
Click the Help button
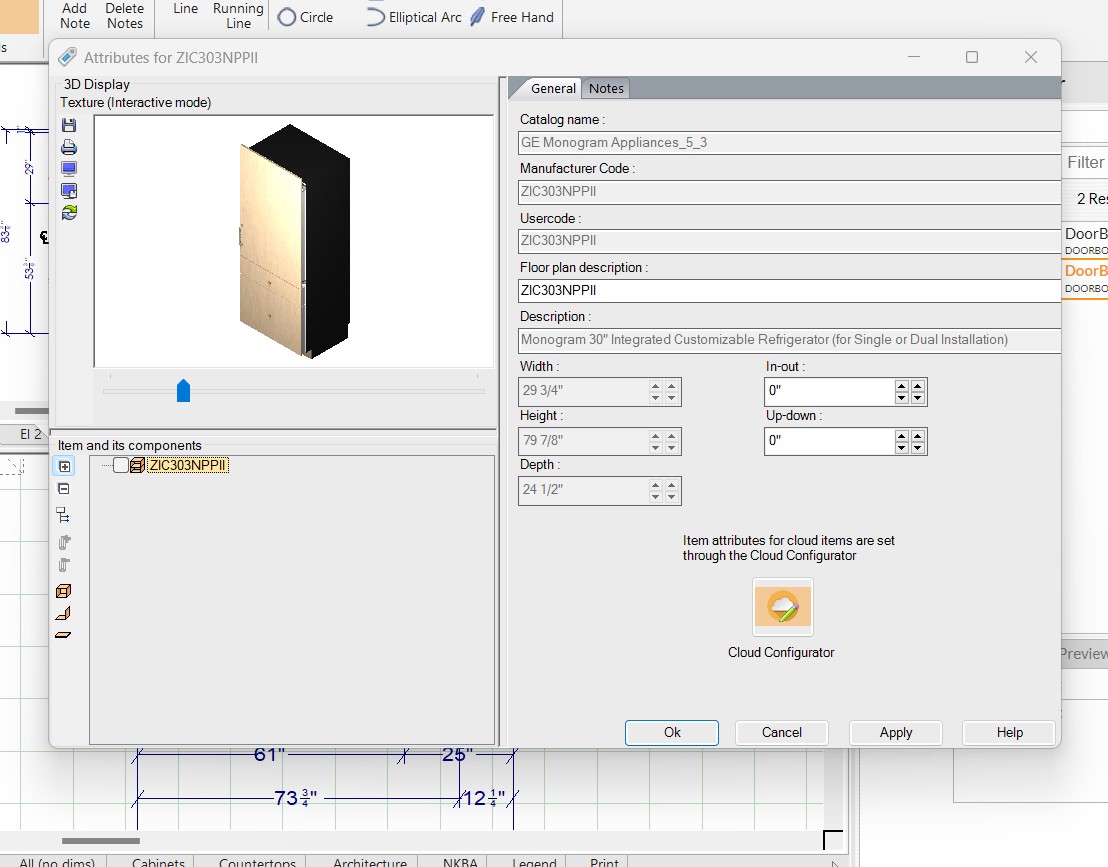point(1009,733)
